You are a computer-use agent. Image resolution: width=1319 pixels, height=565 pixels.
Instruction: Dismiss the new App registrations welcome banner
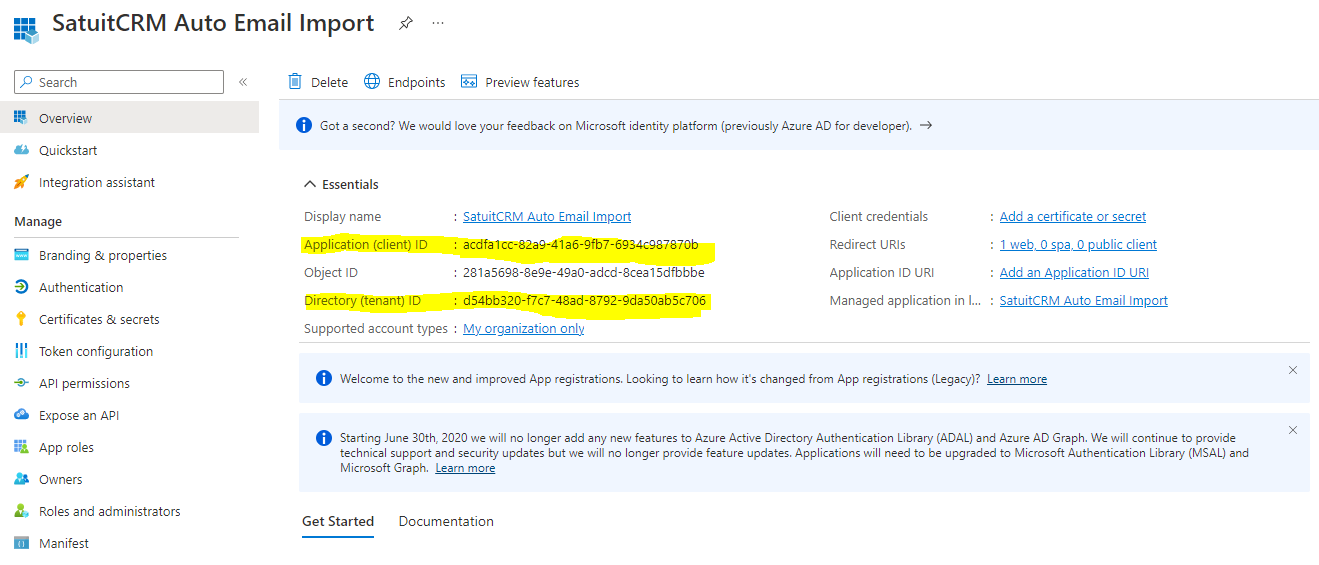[1293, 370]
